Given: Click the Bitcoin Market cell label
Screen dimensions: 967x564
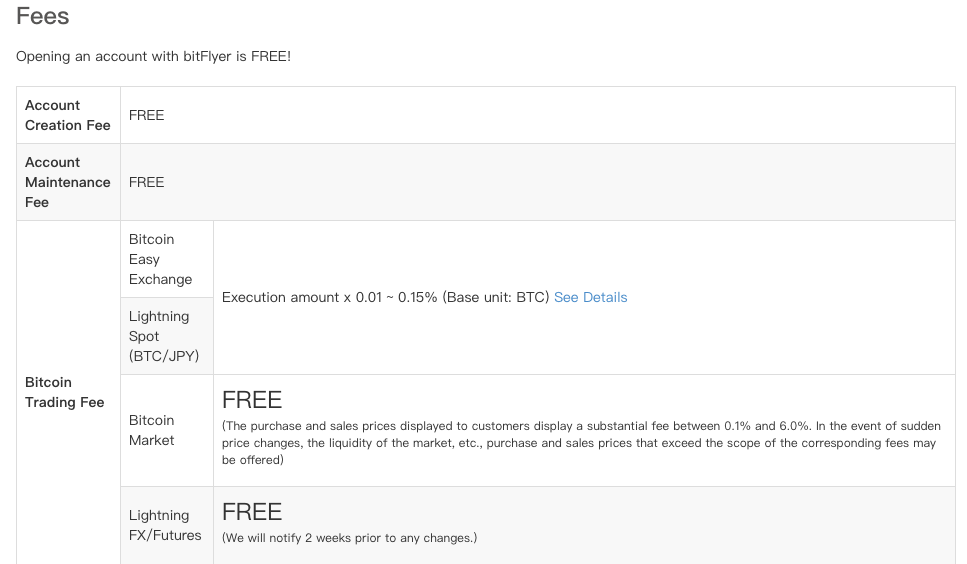Looking at the screenshot, I should click(x=152, y=430).
